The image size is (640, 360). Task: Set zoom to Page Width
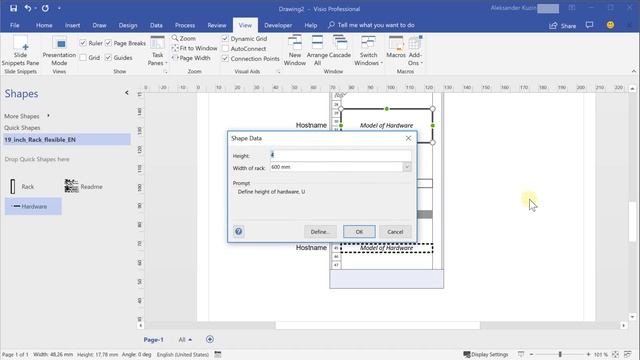191,58
